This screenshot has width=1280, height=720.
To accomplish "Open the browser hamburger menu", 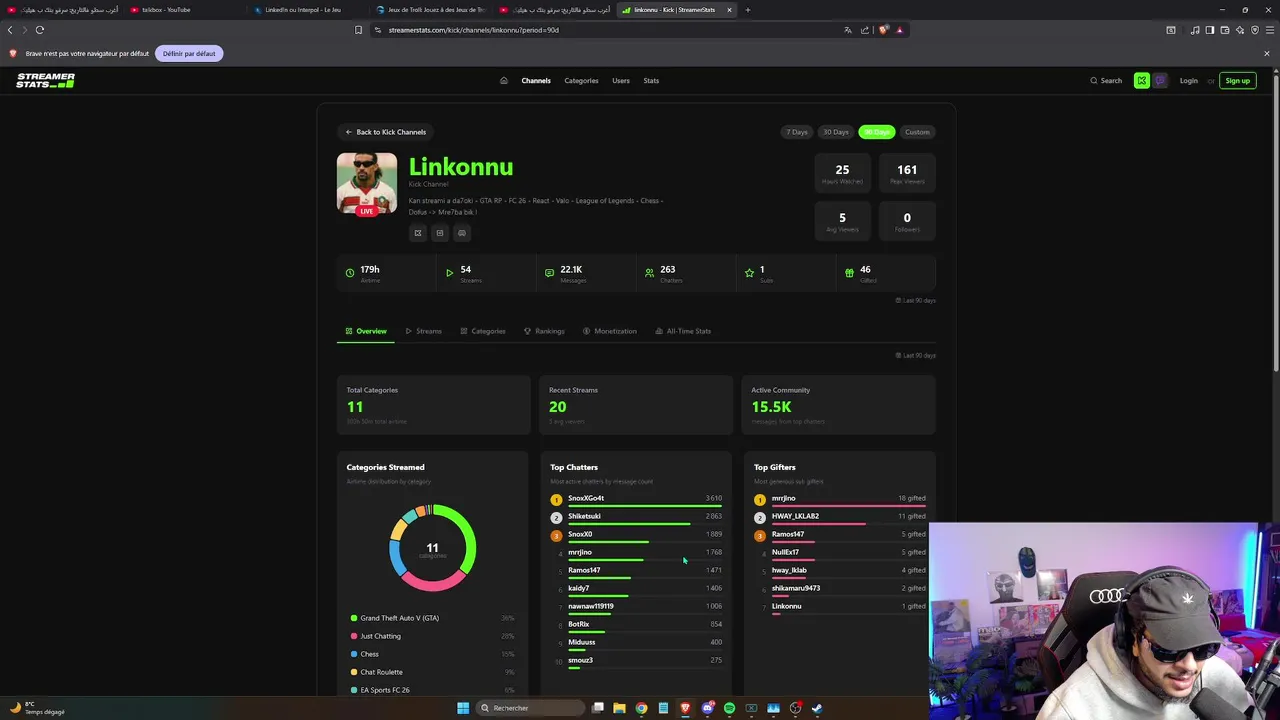I will (1269, 30).
